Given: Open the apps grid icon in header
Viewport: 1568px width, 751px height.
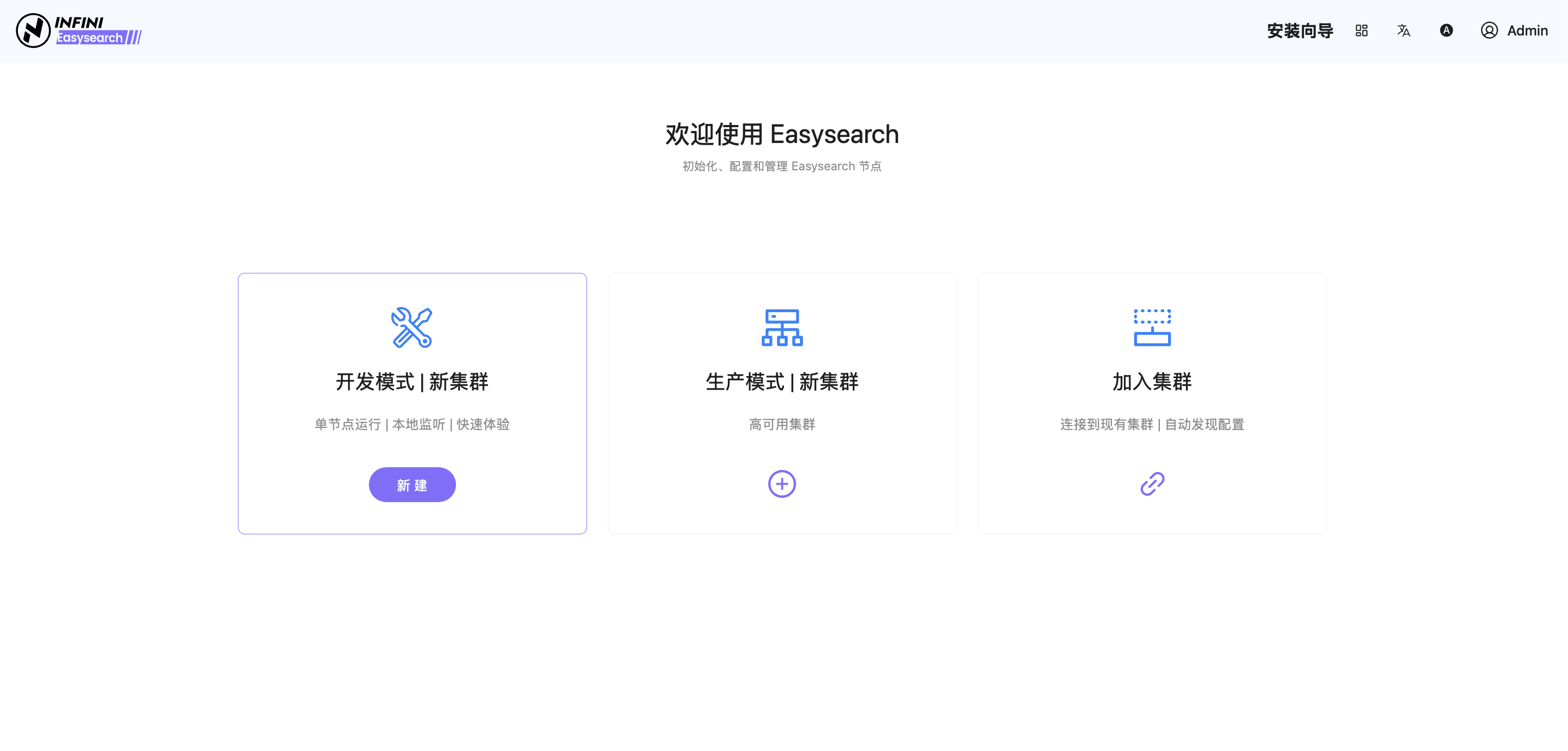Looking at the screenshot, I should tap(1361, 31).
